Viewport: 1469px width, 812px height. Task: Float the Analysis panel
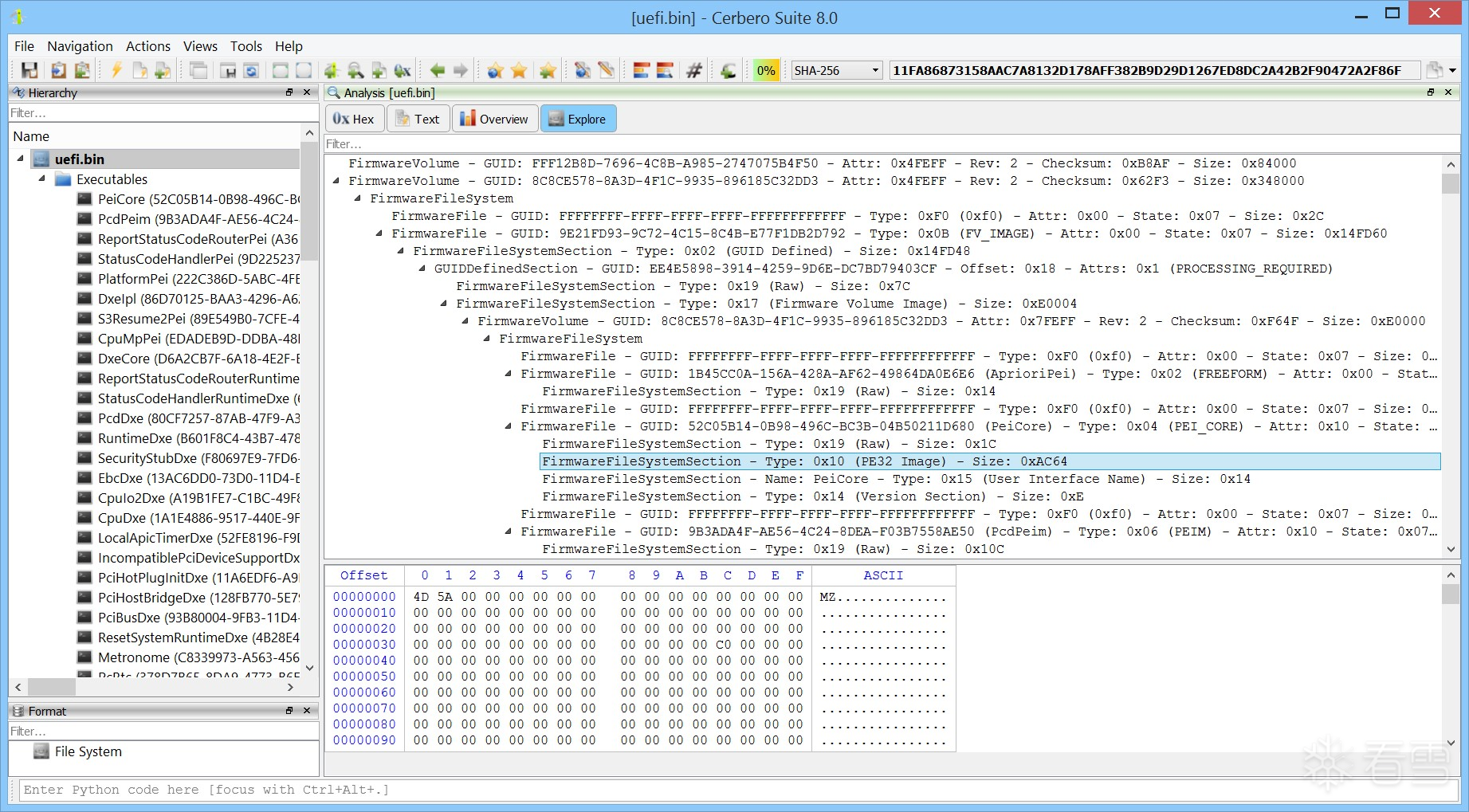pos(1431,92)
